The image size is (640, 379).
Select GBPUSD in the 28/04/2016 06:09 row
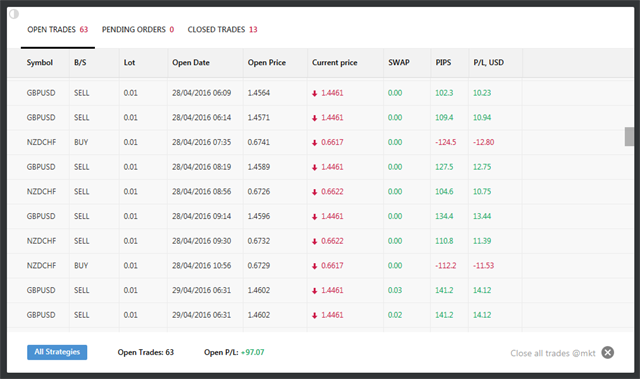point(41,93)
